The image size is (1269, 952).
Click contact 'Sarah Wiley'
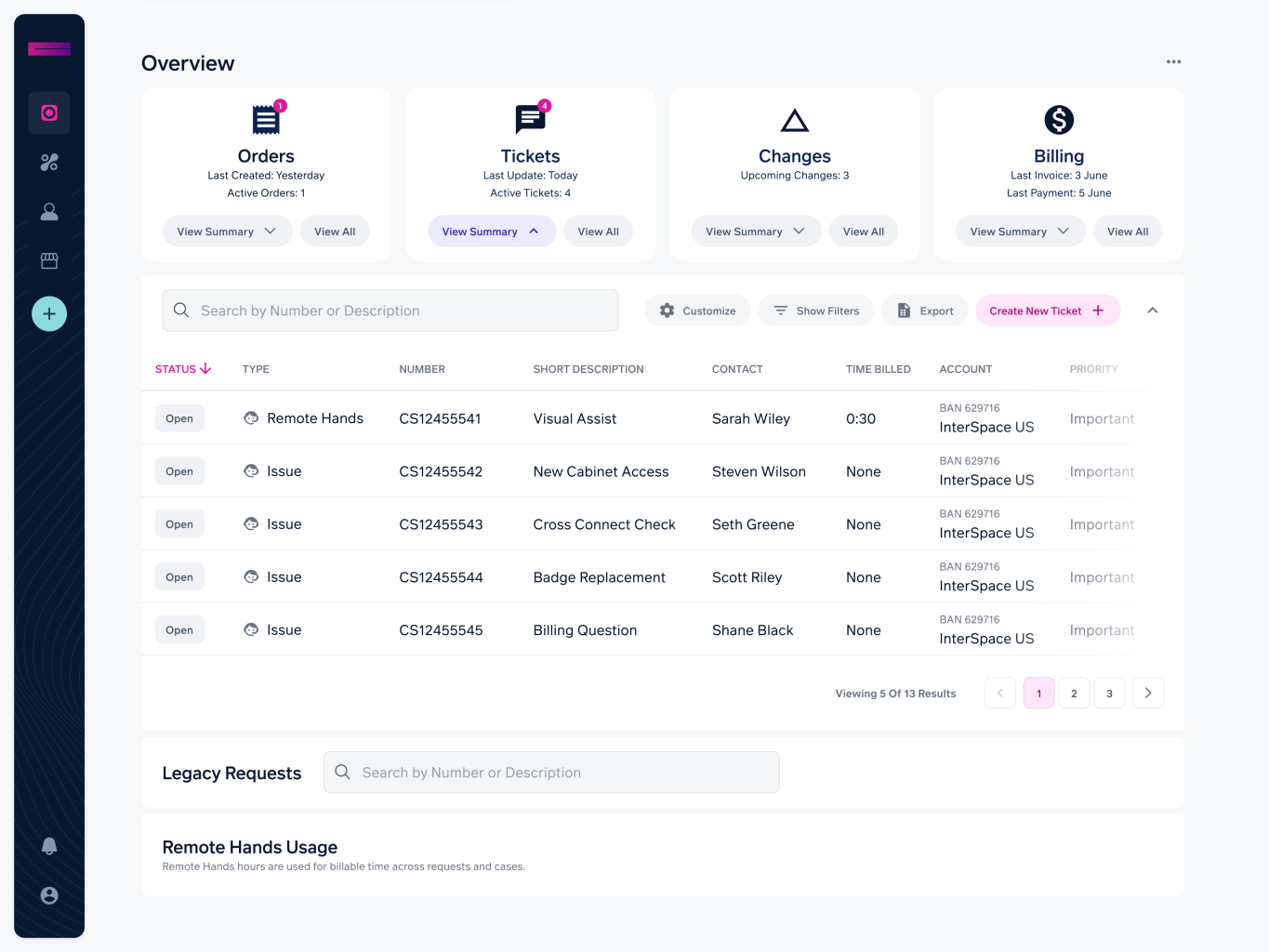(x=751, y=418)
